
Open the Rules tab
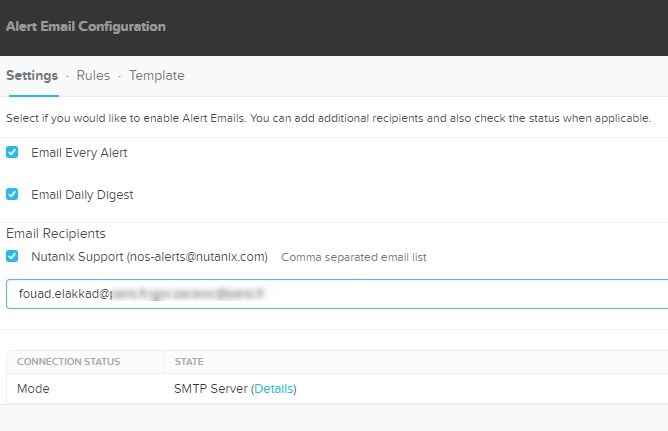coord(93,76)
